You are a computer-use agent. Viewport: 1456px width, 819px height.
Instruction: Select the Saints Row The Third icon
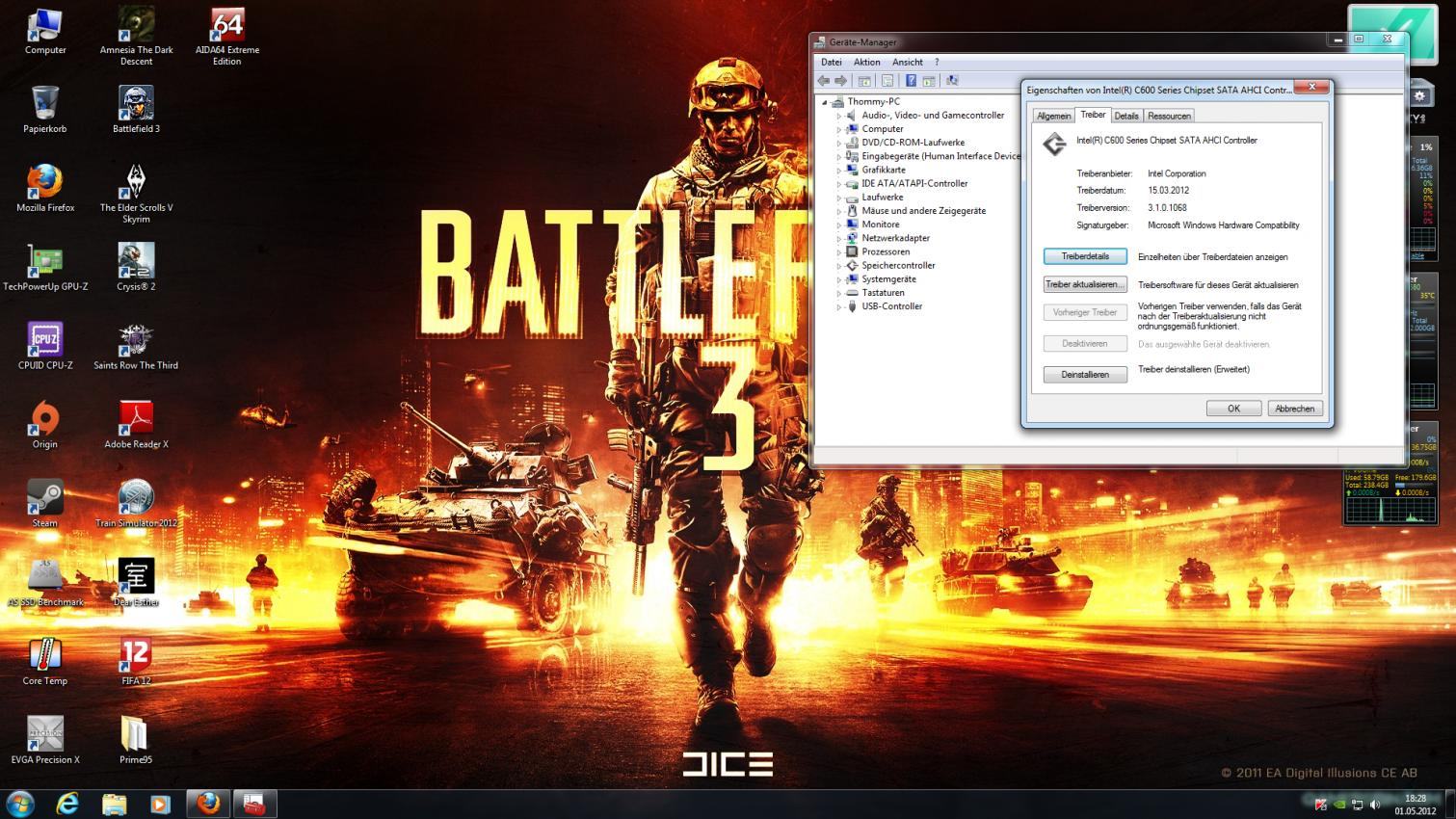tap(136, 346)
